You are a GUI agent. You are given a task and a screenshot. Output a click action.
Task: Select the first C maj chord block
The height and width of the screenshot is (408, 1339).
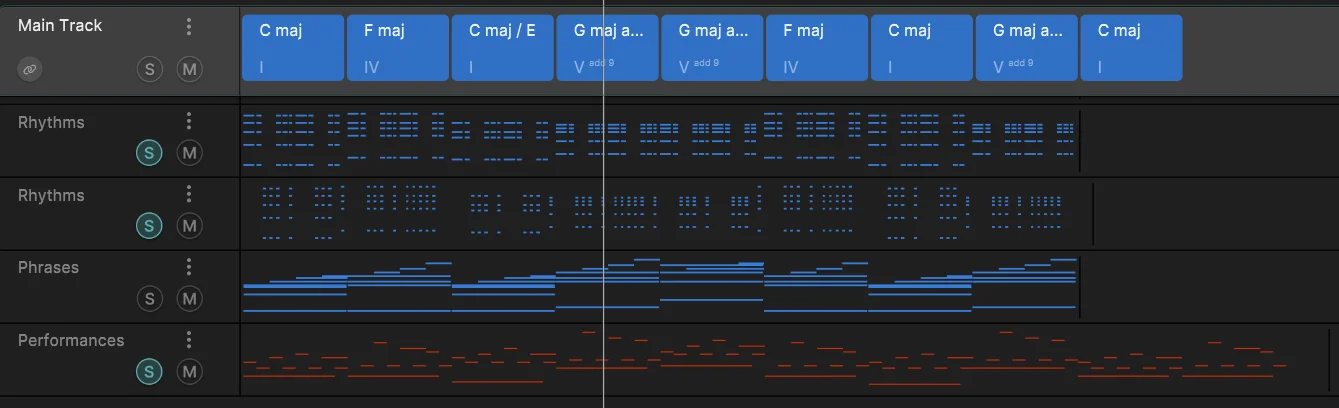click(x=293, y=47)
